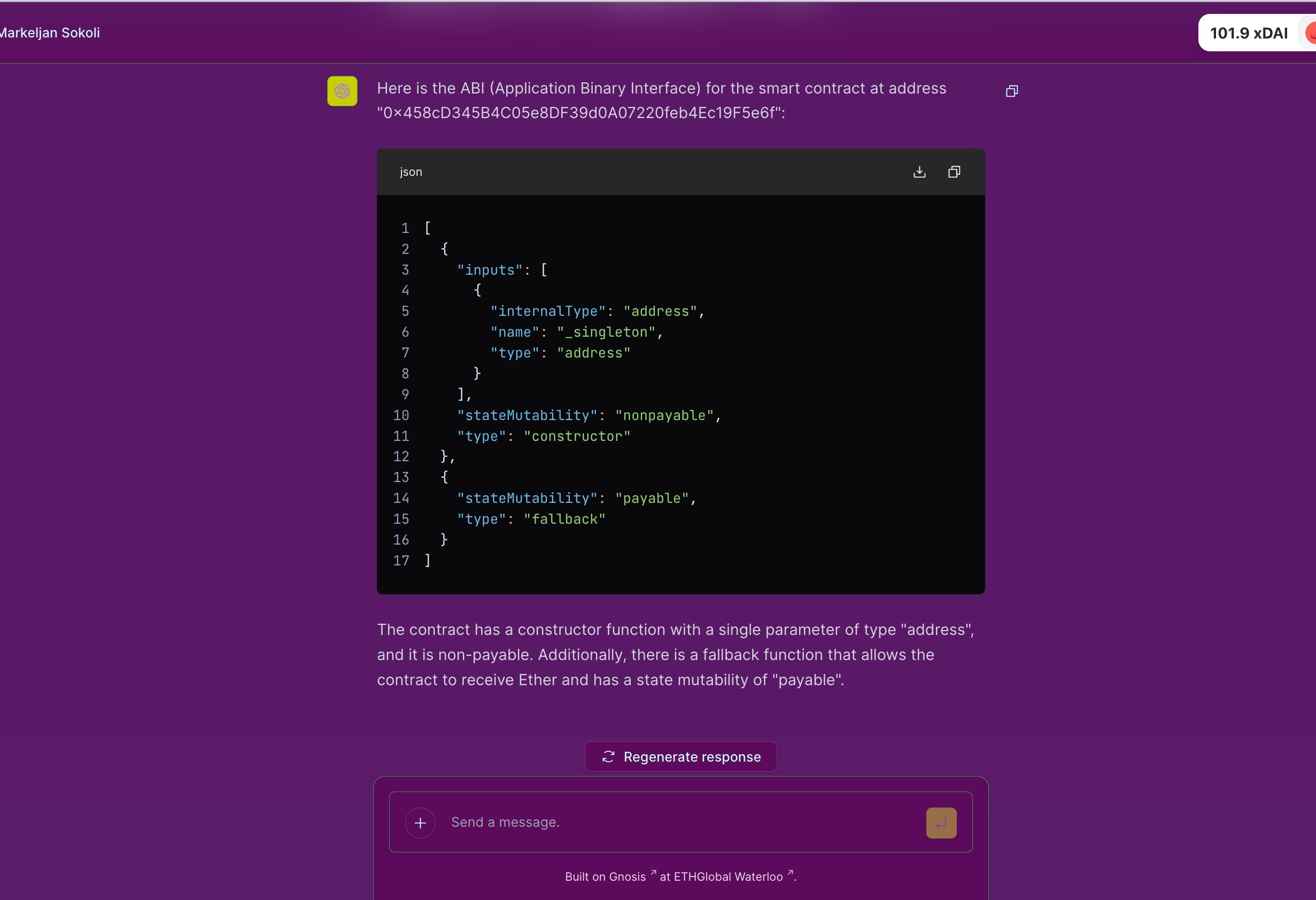The width and height of the screenshot is (1316, 900).
Task: Click the contract address text
Action: pos(581,113)
